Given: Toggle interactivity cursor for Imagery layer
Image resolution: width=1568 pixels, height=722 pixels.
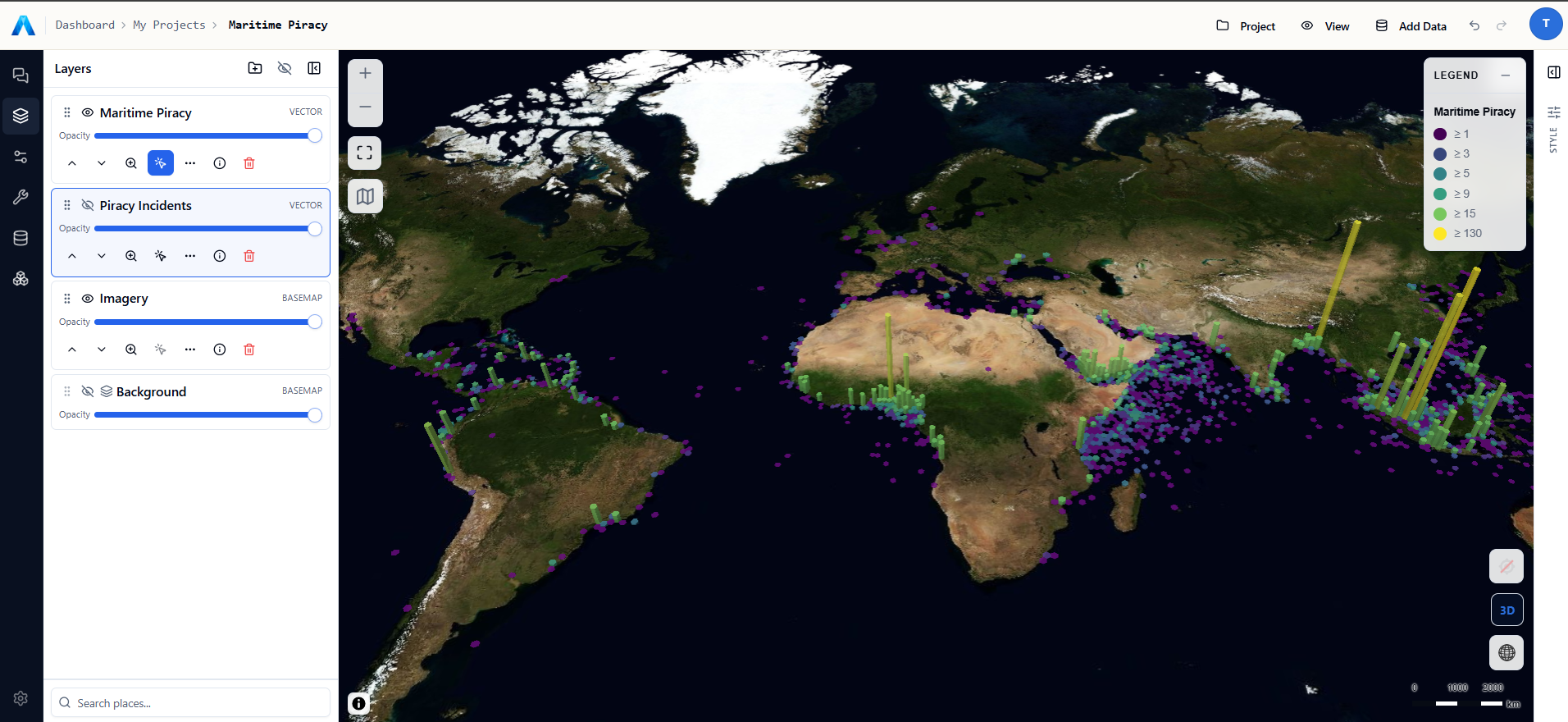Looking at the screenshot, I should coord(161,350).
